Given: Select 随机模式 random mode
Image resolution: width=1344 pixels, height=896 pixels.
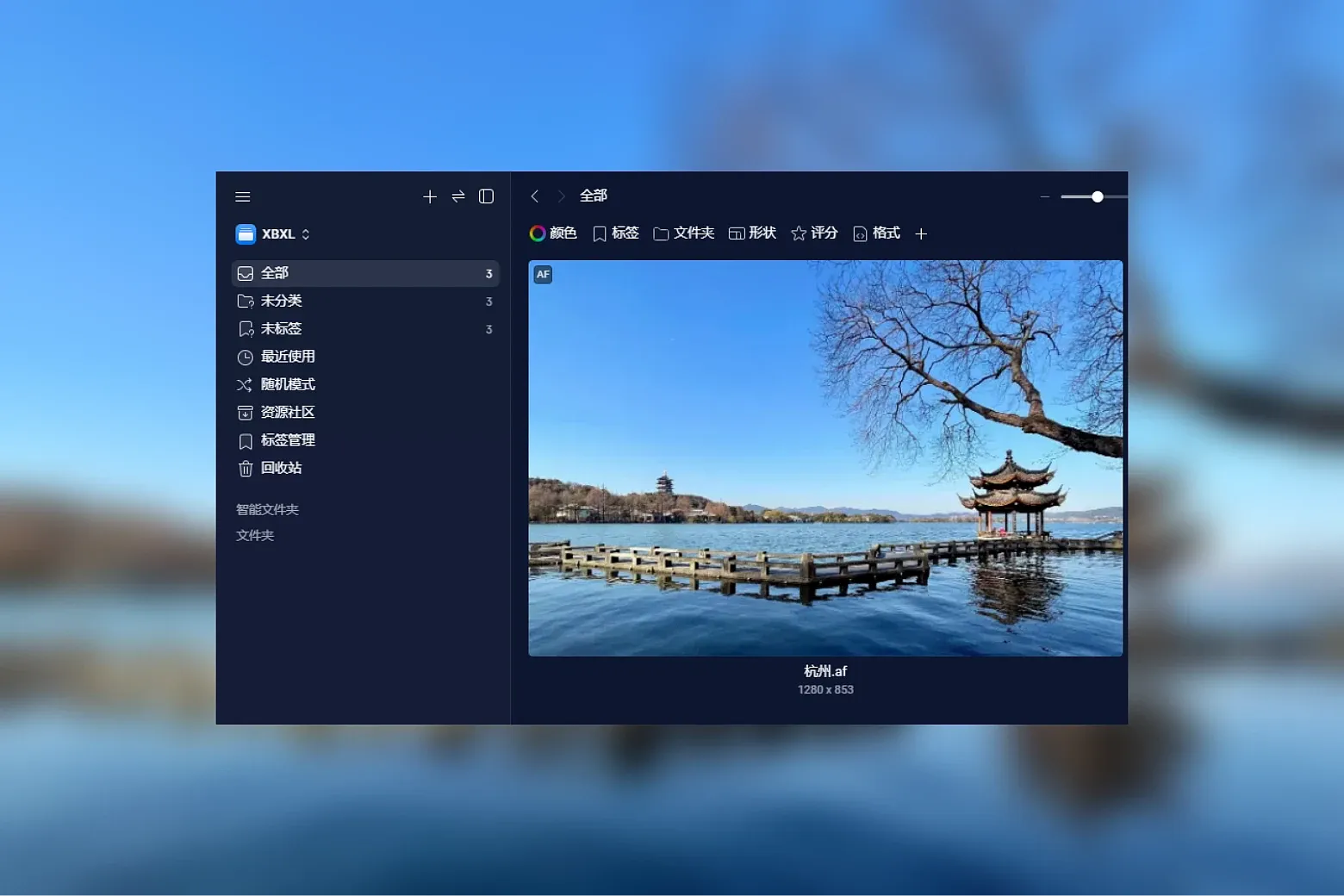Looking at the screenshot, I should [x=288, y=384].
